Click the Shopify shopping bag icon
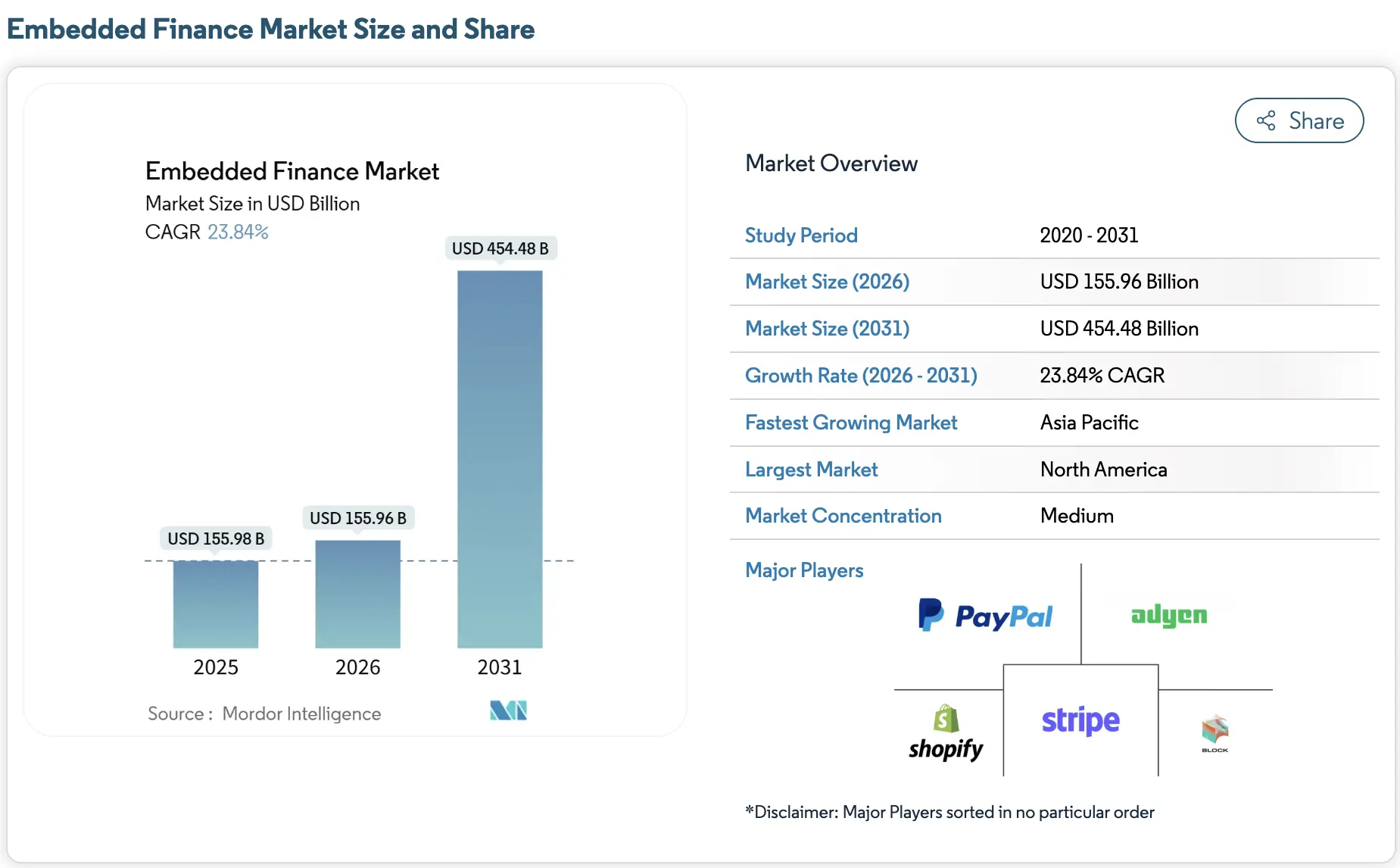This screenshot has height=868, width=1400. click(x=944, y=717)
